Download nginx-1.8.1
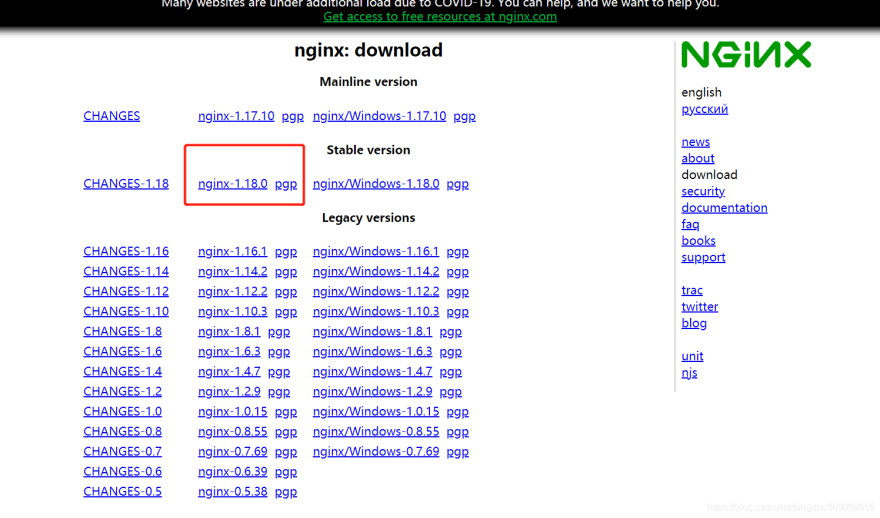880x518 pixels. (230, 332)
